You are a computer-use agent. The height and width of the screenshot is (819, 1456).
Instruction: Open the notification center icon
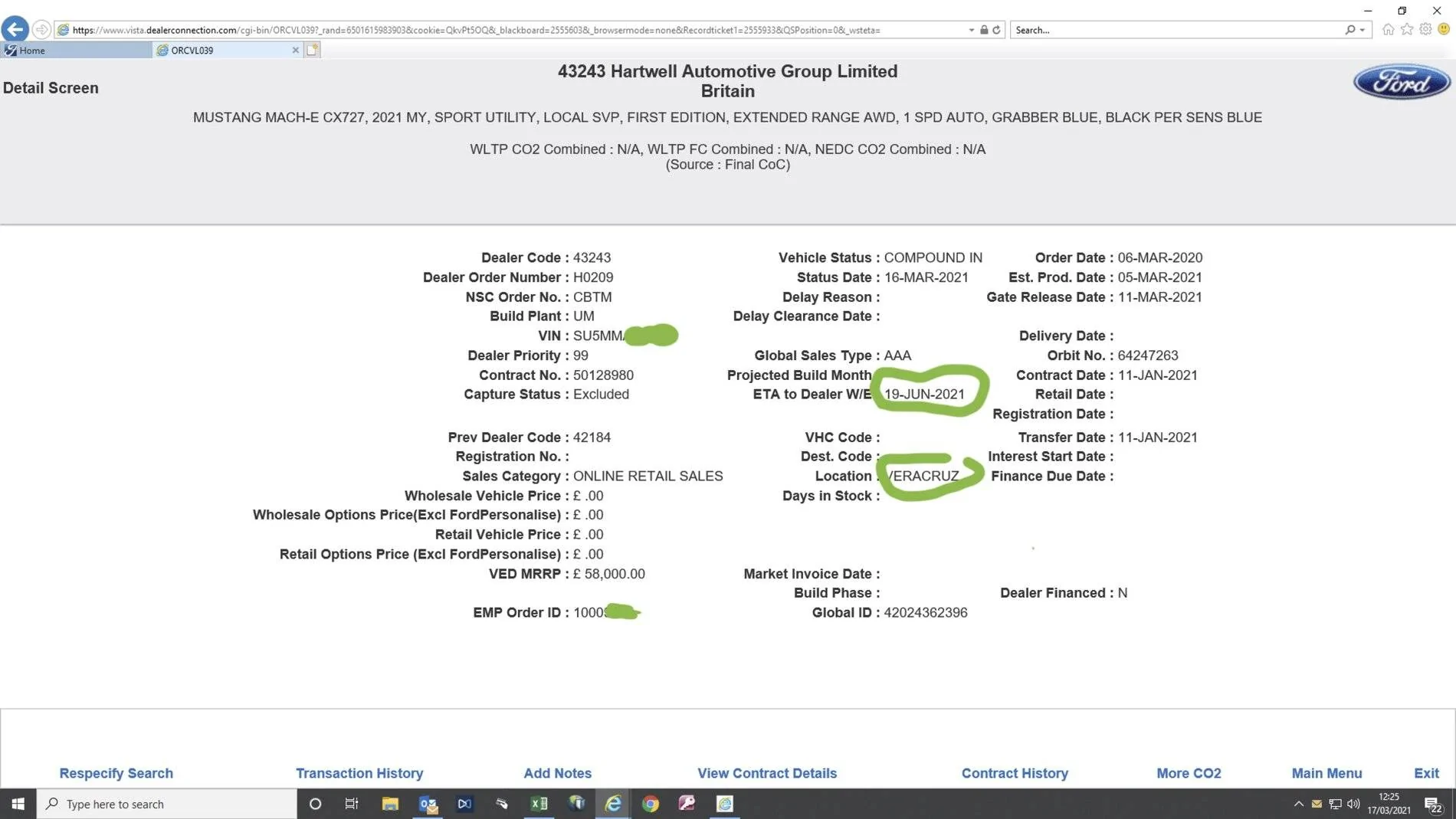(1433, 804)
